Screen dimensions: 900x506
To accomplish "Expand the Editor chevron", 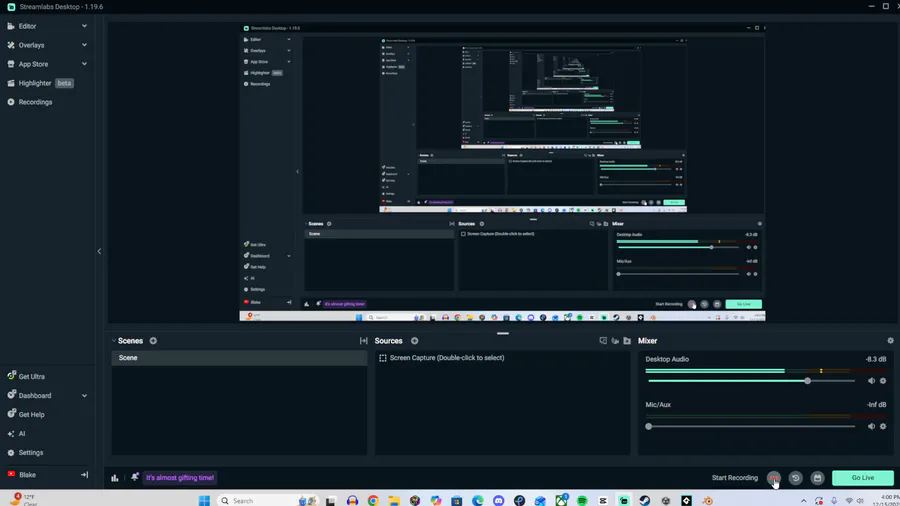I will [x=84, y=26].
